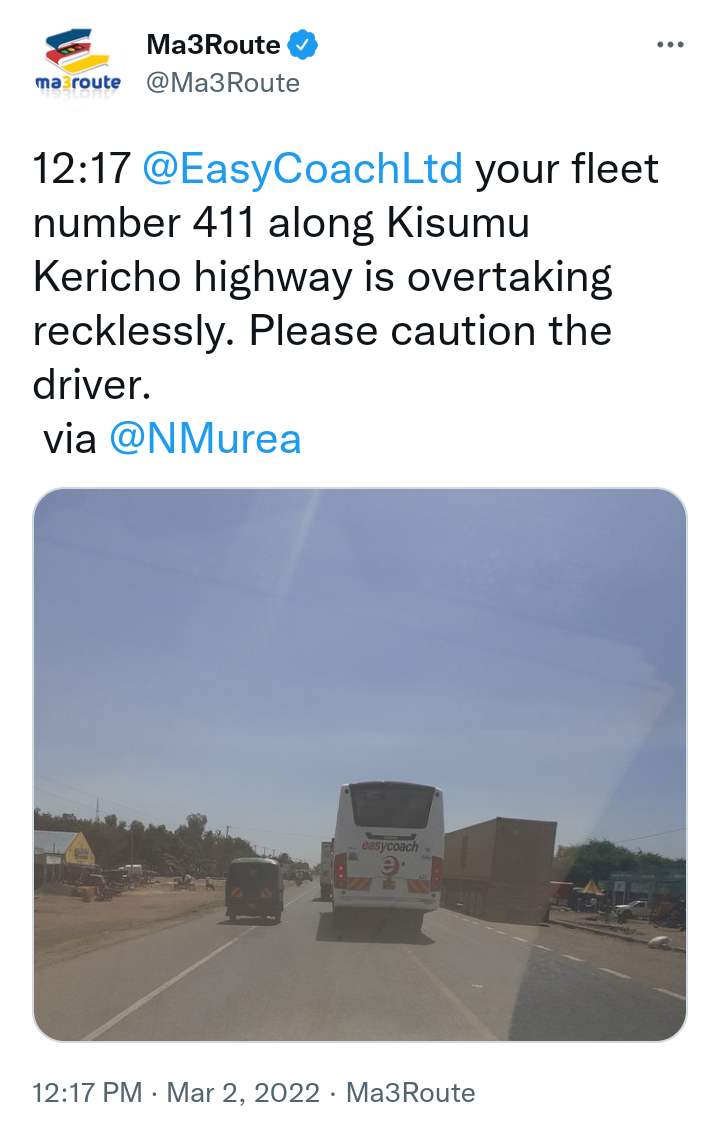
Task: Click the matatu van in the photo
Action: [254, 889]
